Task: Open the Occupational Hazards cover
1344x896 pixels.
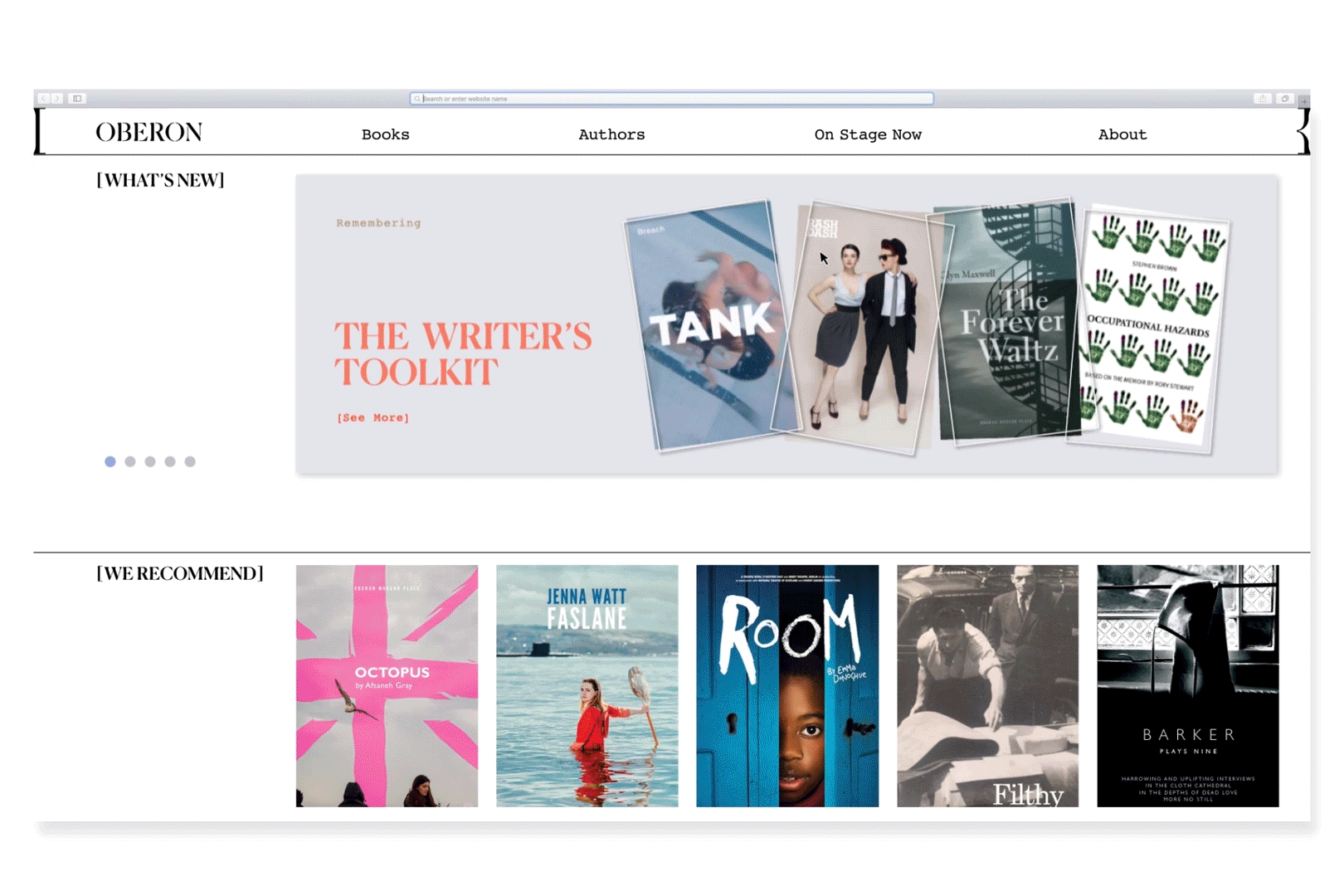Action: pos(1149,328)
